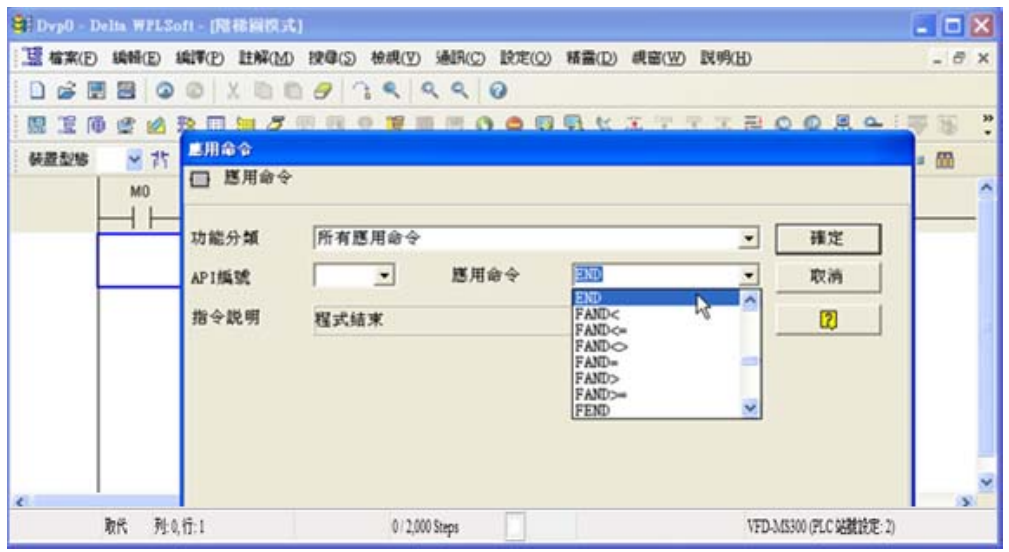This screenshot has width=1009, height=552.
Task: Choose FAND= in the dropdown list
Action: pyautogui.click(x=595, y=361)
